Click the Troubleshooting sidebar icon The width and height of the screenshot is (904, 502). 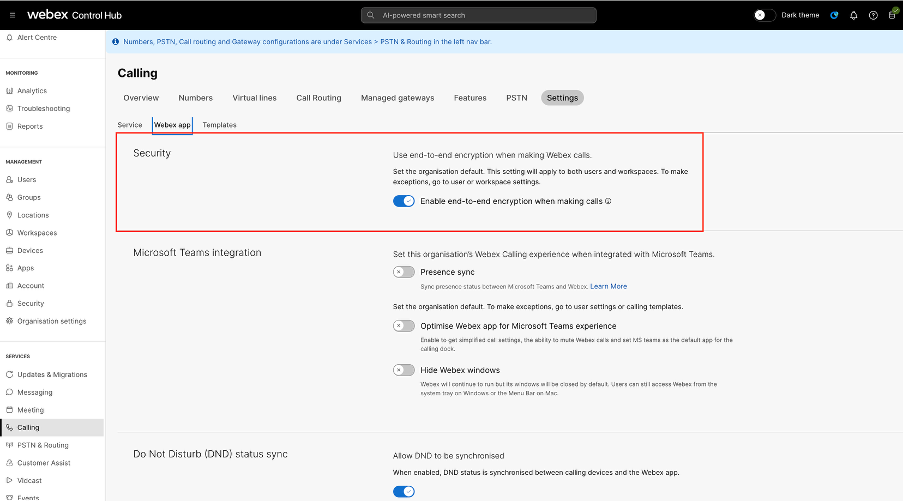pos(9,108)
